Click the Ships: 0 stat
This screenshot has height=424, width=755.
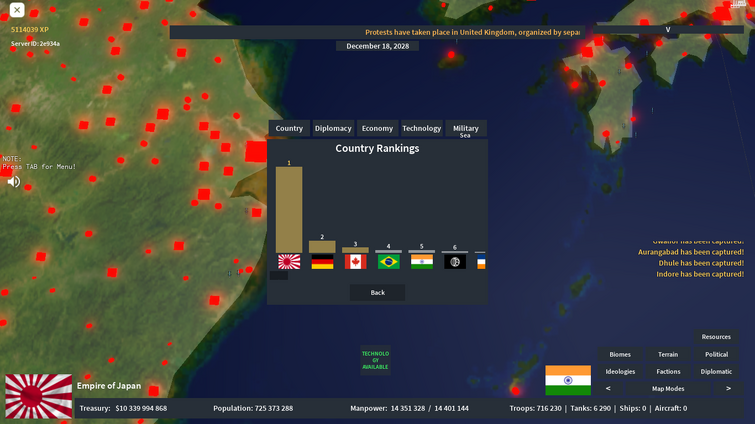633,408
